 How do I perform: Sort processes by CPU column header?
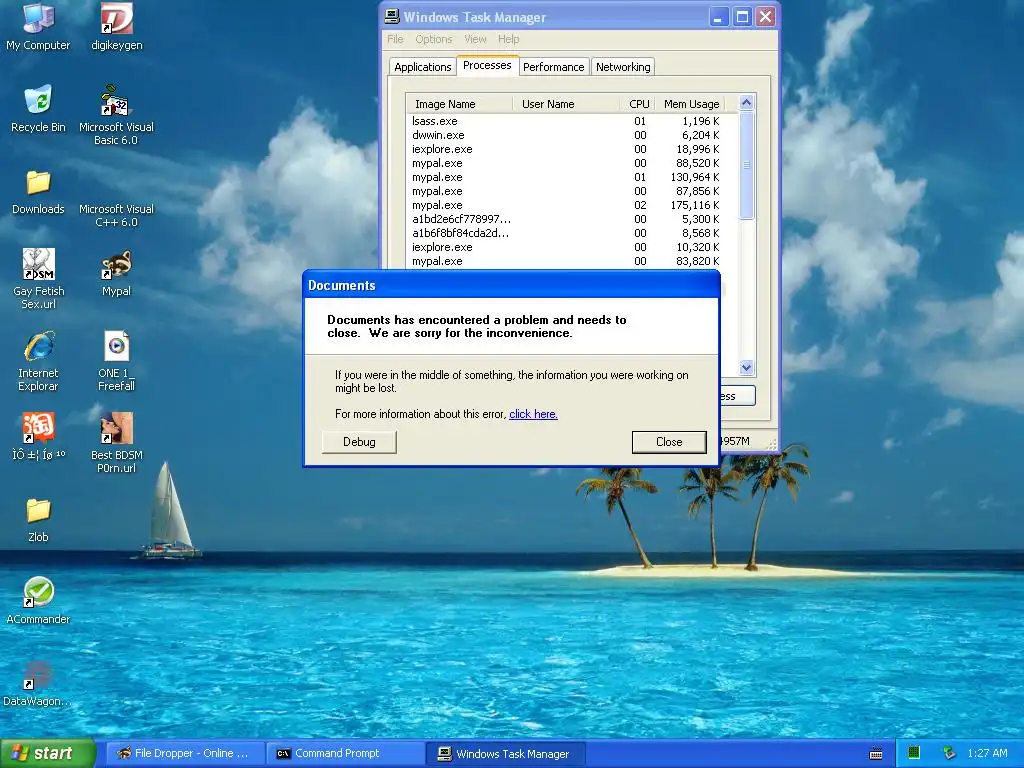[x=637, y=104]
